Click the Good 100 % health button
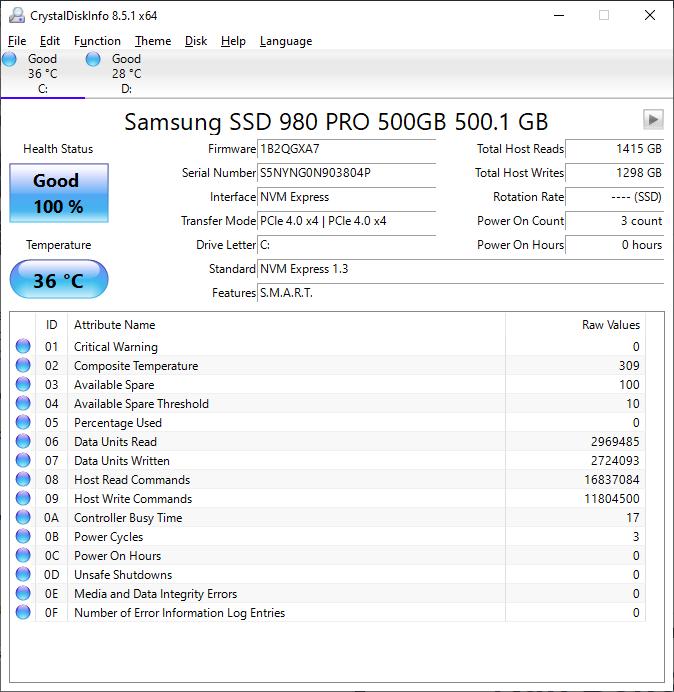 (59, 193)
